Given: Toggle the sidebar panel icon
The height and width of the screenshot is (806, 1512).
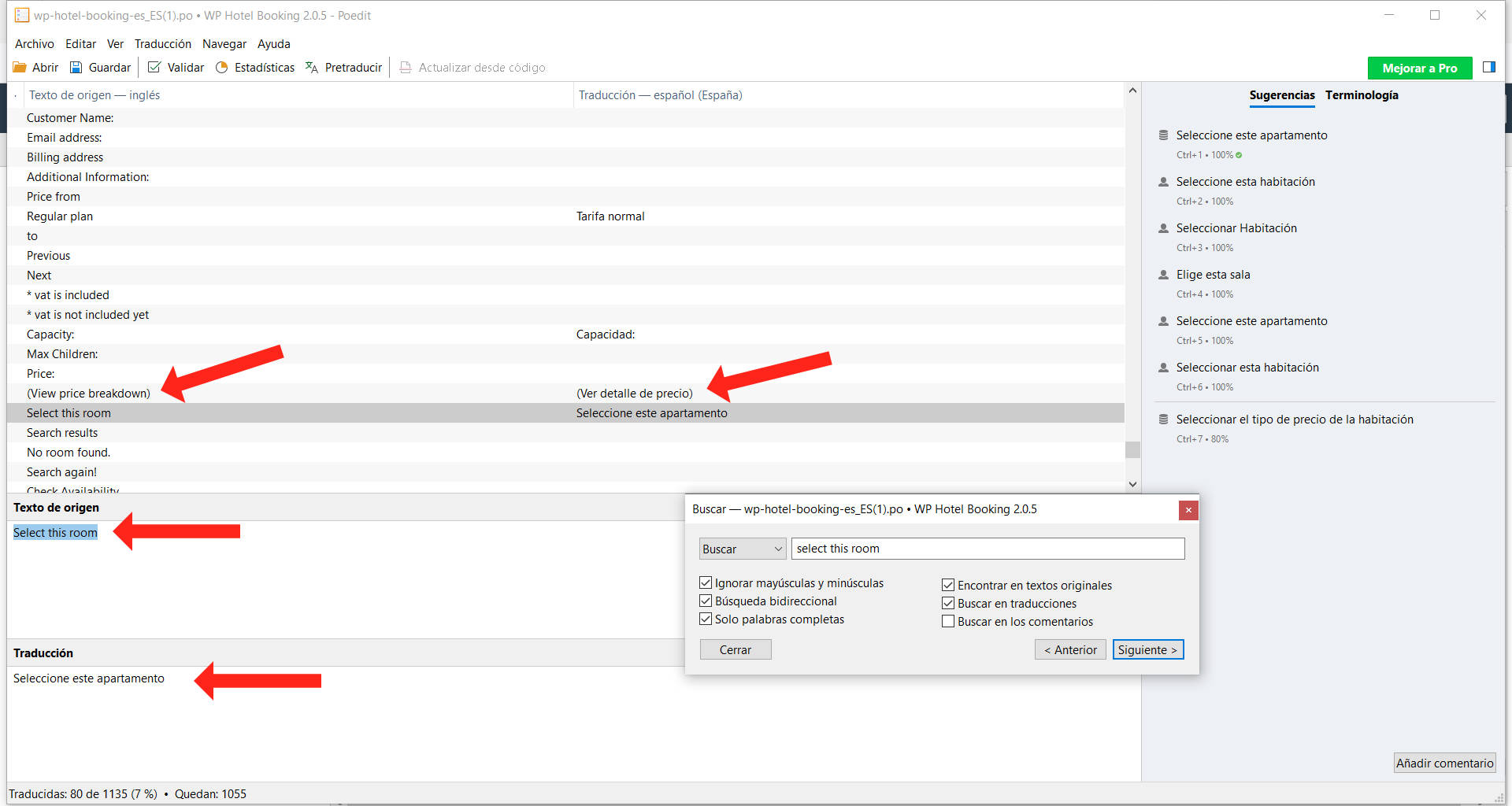Looking at the screenshot, I should (x=1488, y=68).
